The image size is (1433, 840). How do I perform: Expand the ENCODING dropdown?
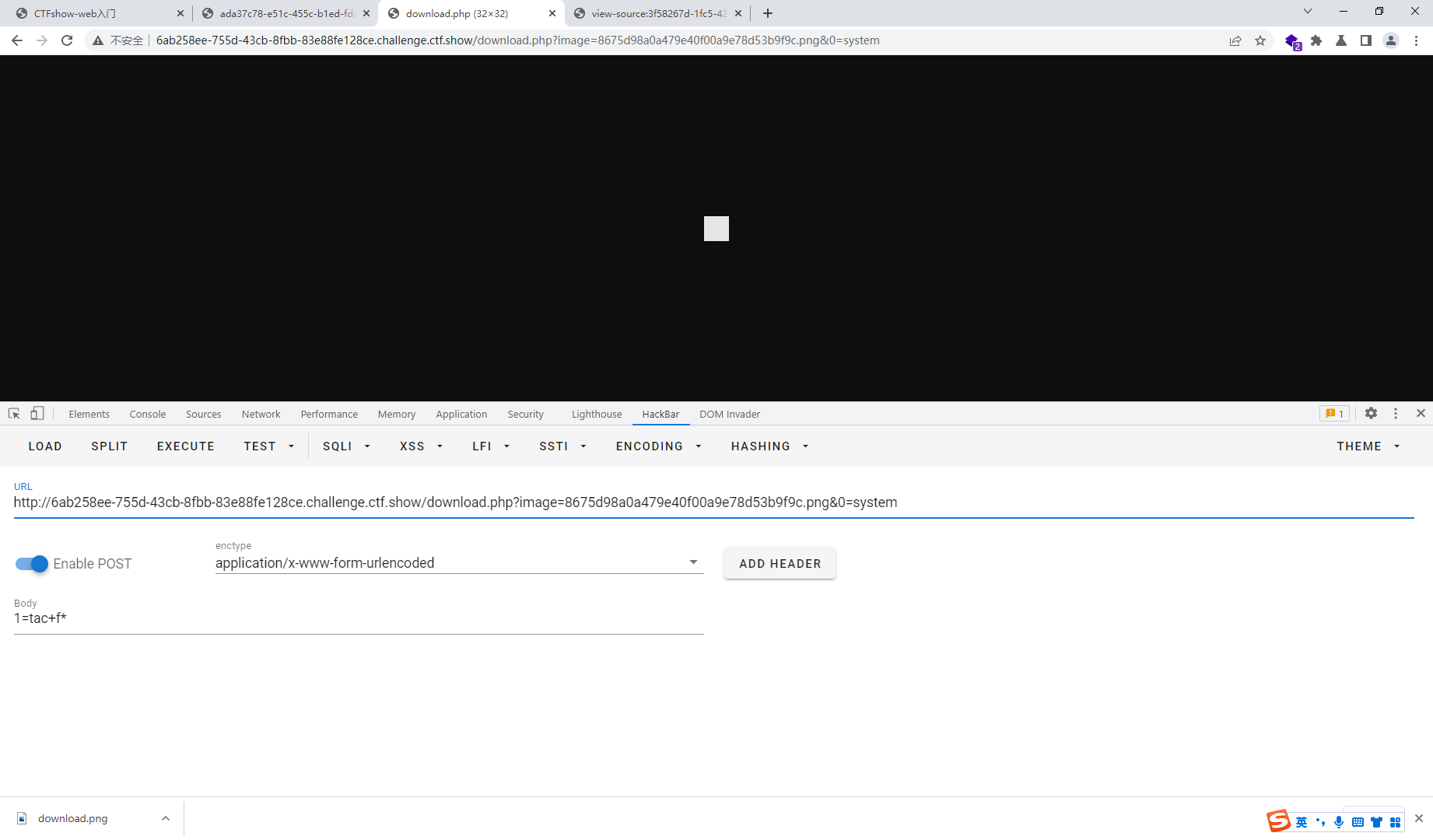(659, 446)
